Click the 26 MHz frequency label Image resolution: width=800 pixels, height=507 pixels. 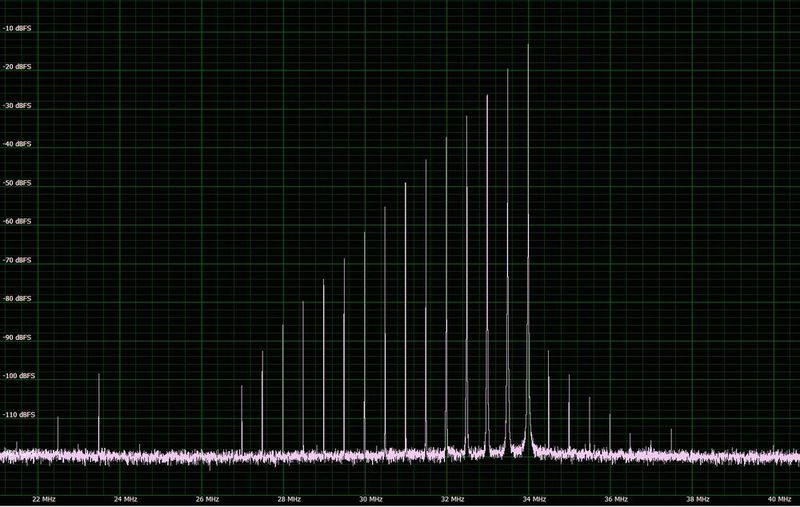click(x=207, y=499)
